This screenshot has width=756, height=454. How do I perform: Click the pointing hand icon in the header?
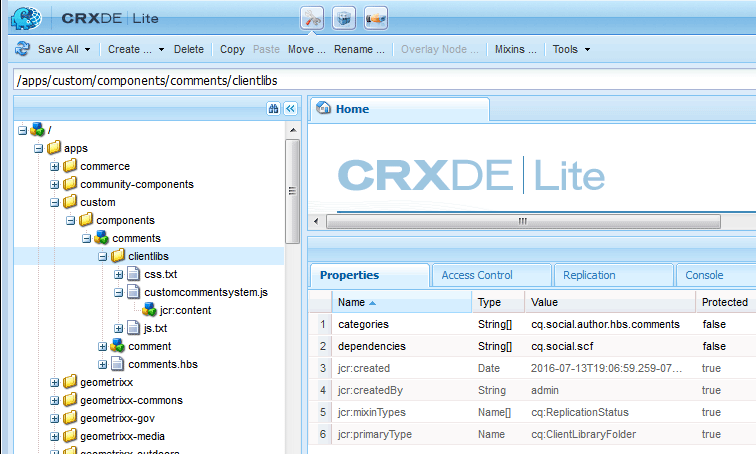tap(376, 19)
